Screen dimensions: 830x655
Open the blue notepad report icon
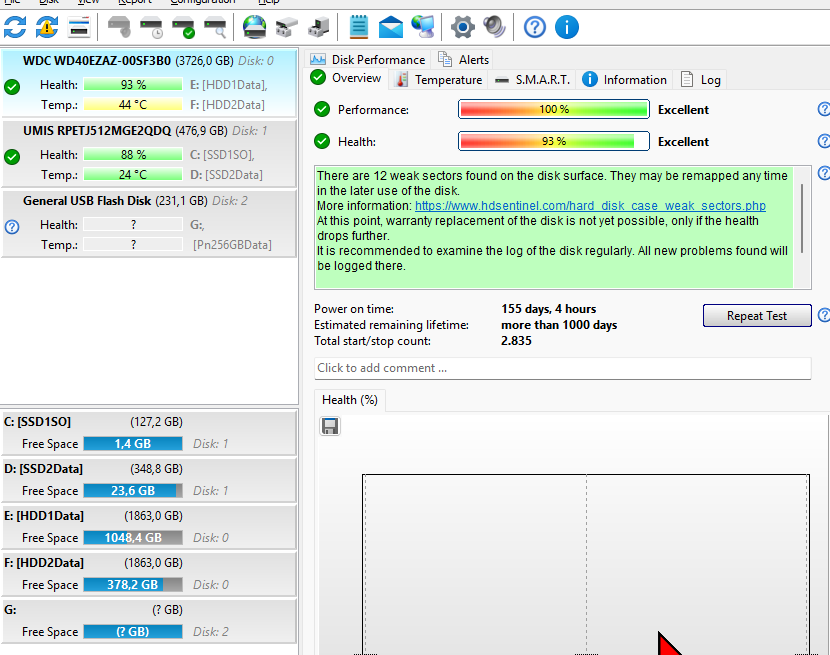click(359, 27)
